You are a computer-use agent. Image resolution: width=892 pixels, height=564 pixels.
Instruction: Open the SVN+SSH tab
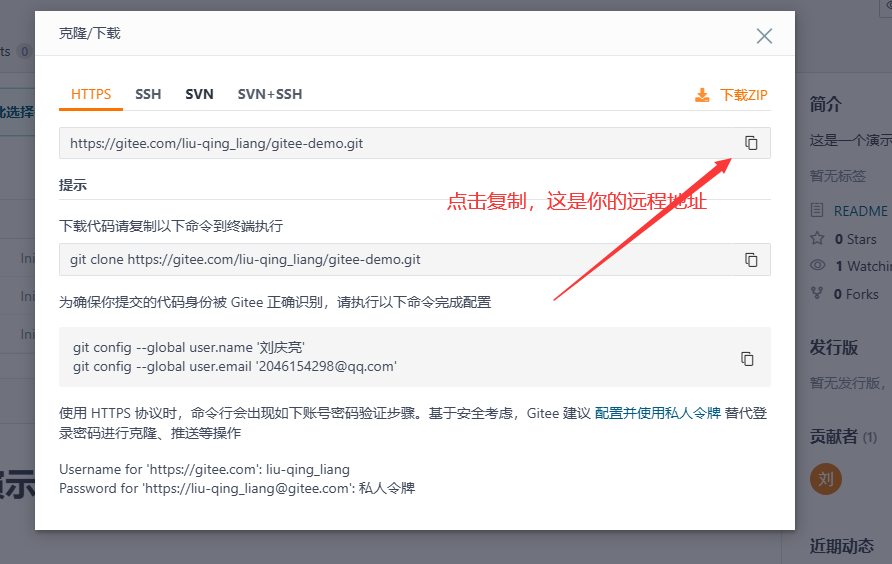[x=270, y=94]
